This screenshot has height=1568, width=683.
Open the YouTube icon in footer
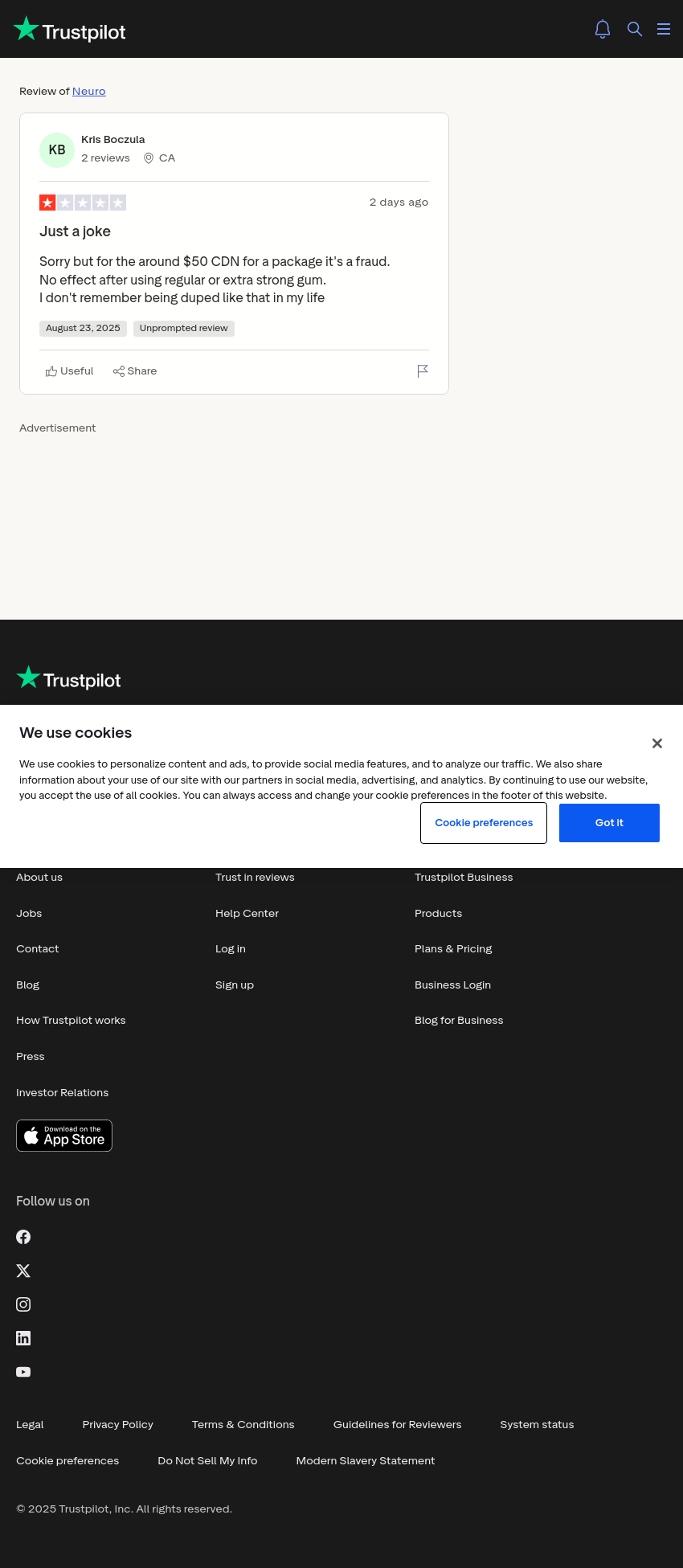[x=23, y=1372]
